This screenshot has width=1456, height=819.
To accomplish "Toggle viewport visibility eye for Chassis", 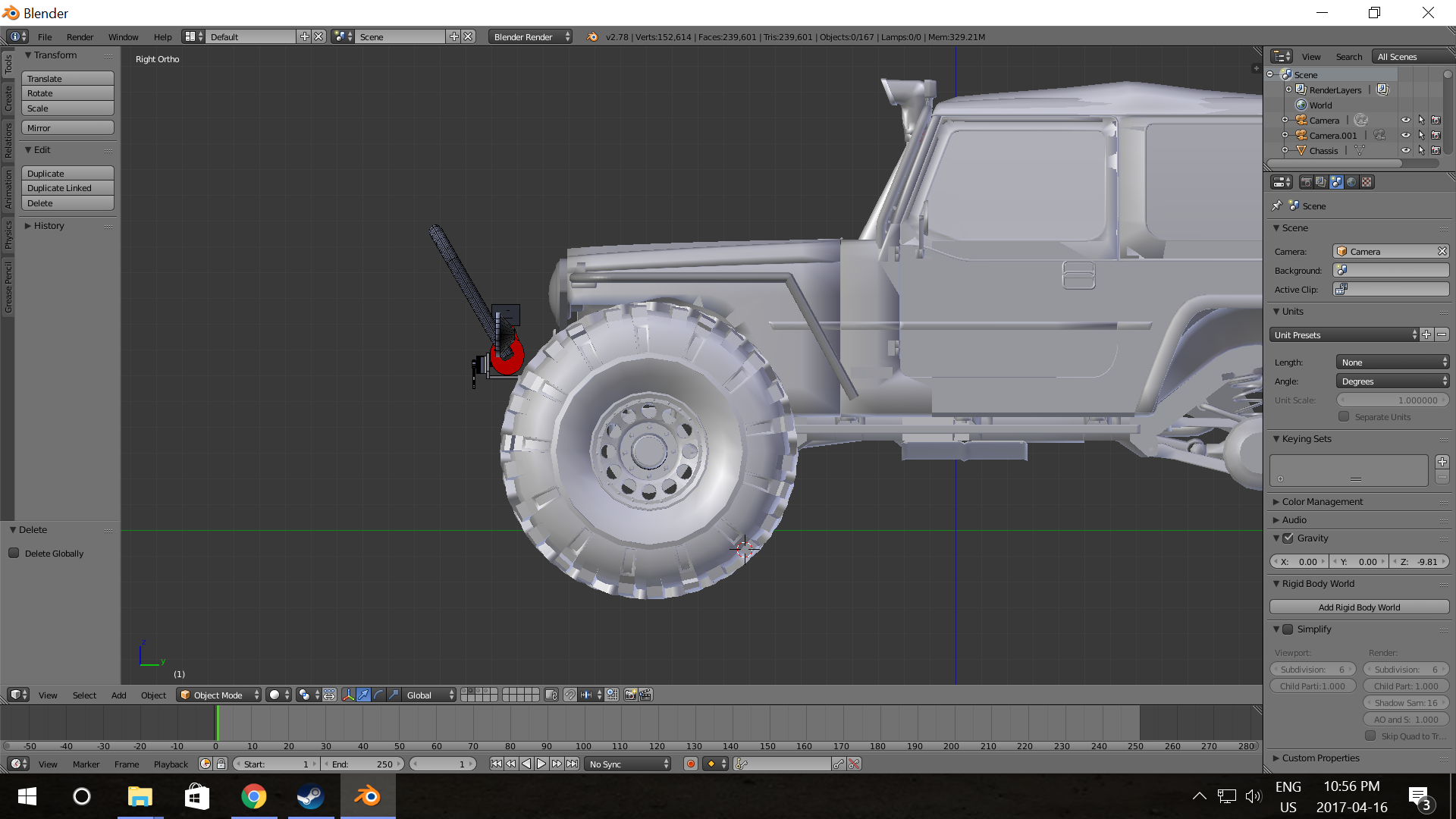I will pos(1405,150).
